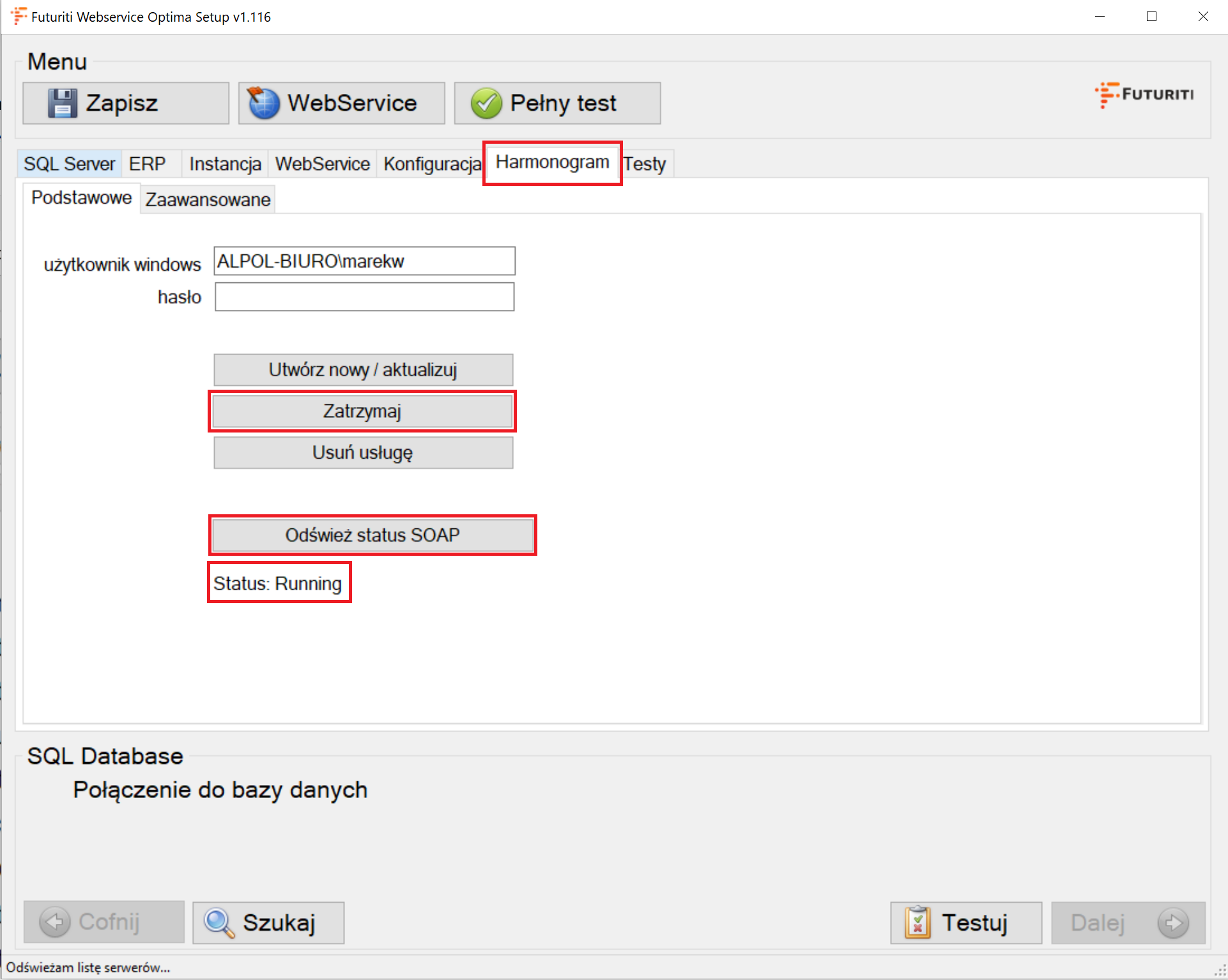Open the ERP tab
This screenshot has height=980, width=1228.
point(147,164)
